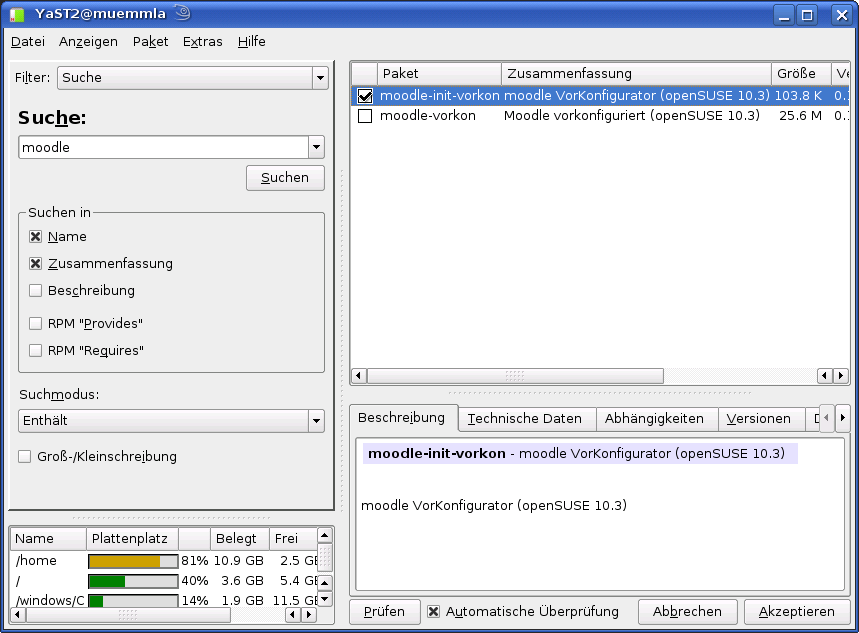Screen dimensions: 859x633
Task: Click the Akzeptieren button
Action: 797,612
